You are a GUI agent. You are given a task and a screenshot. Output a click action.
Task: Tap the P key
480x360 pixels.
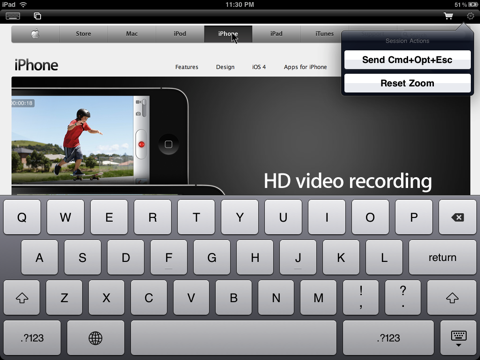coord(414,217)
